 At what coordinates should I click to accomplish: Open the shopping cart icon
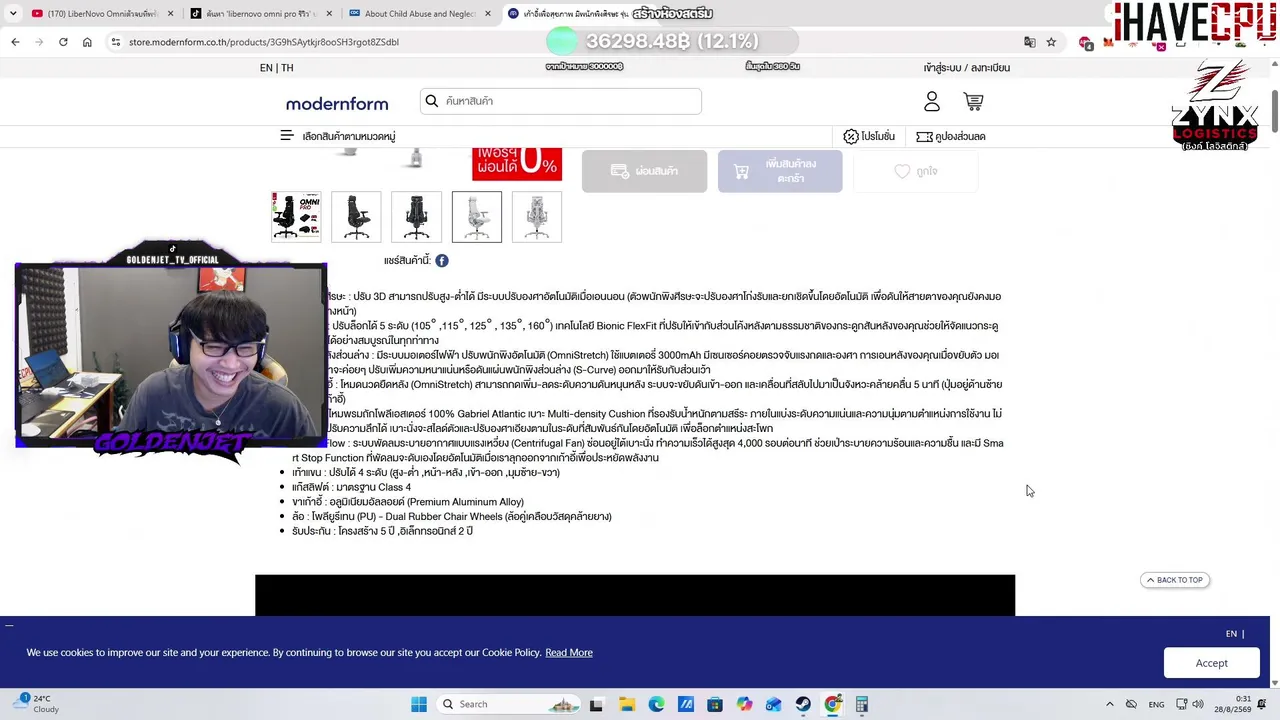click(973, 101)
